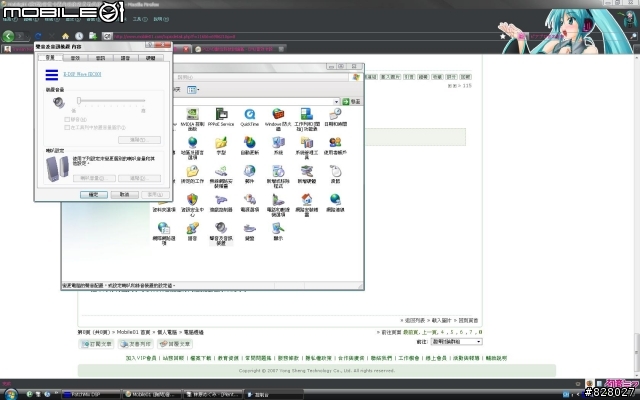
Task: Switch to the 語音 tab in sound dialog
Action: [125, 58]
